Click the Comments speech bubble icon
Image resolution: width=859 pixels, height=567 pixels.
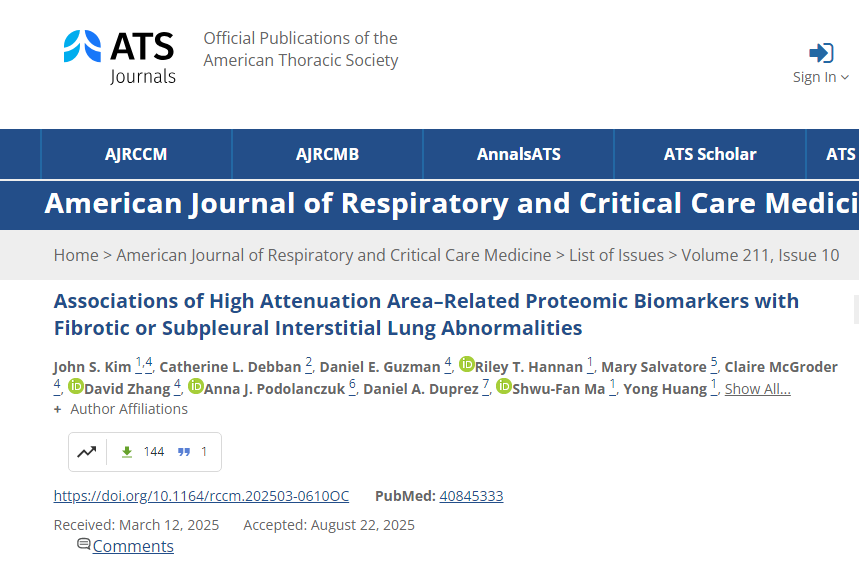tap(84, 545)
